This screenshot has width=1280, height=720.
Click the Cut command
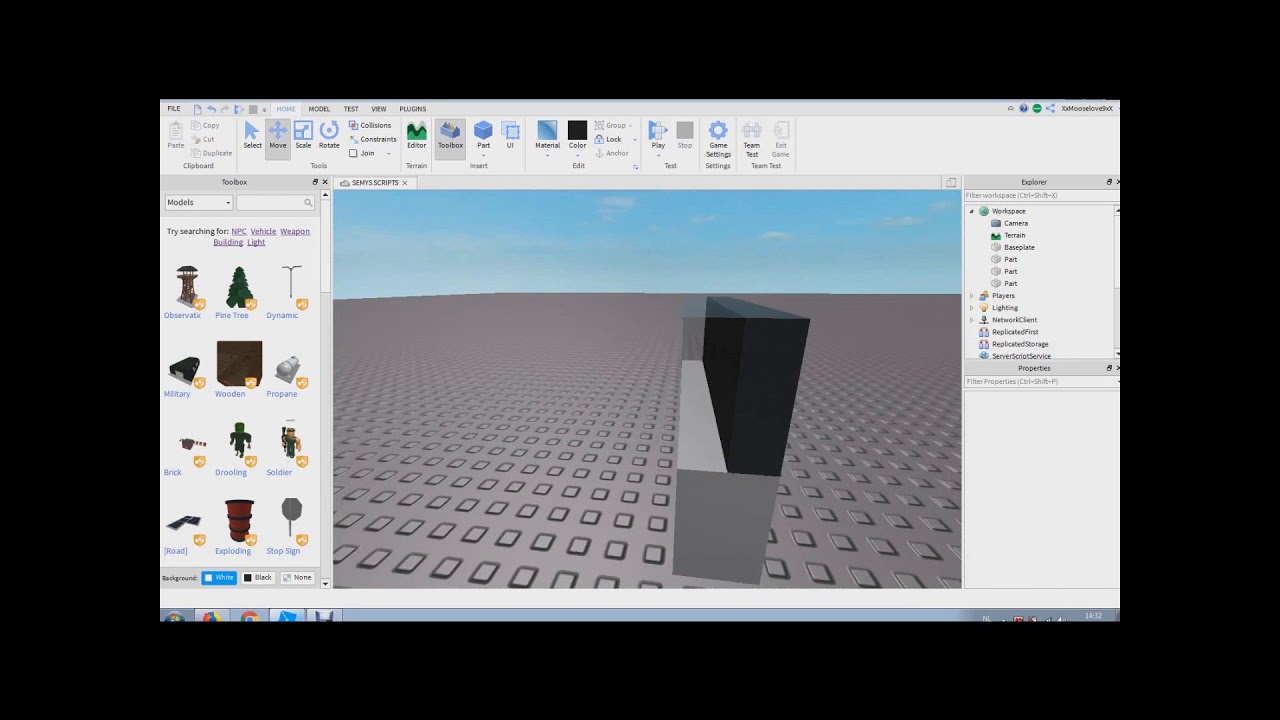(204, 139)
